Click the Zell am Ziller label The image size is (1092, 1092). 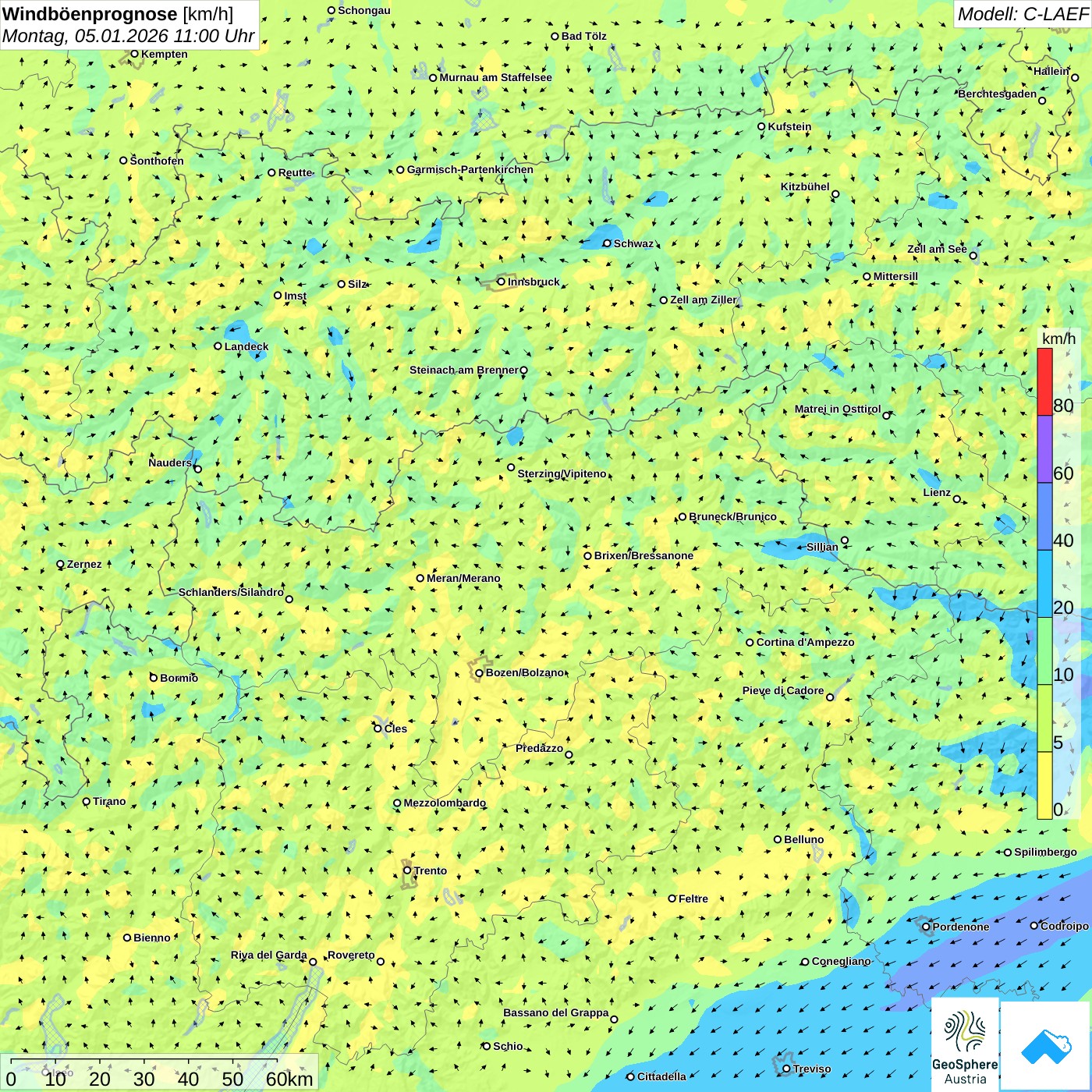point(704,300)
